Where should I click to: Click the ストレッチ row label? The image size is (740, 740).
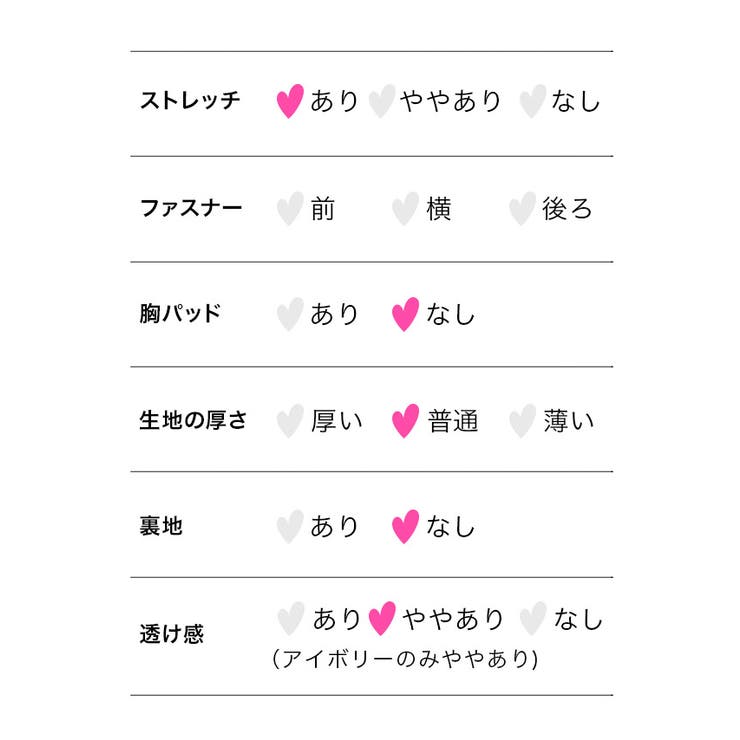tap(190, 102)
